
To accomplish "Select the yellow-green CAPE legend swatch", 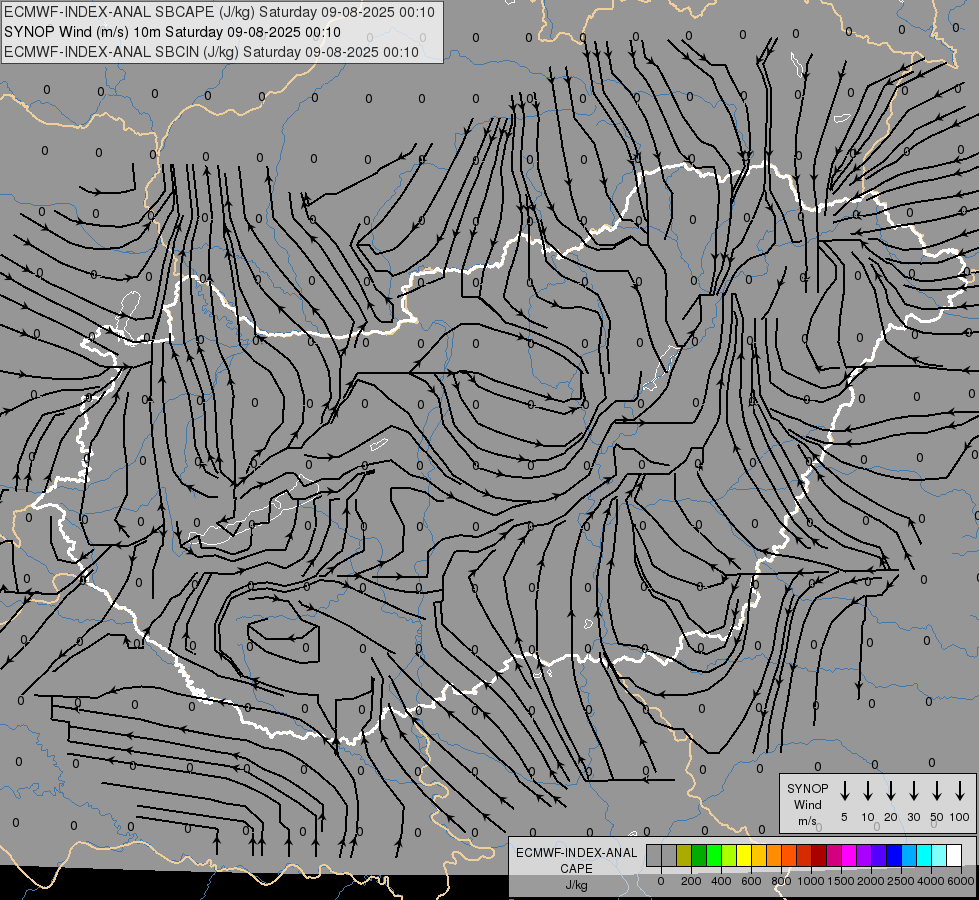I will tap(729, 856).
